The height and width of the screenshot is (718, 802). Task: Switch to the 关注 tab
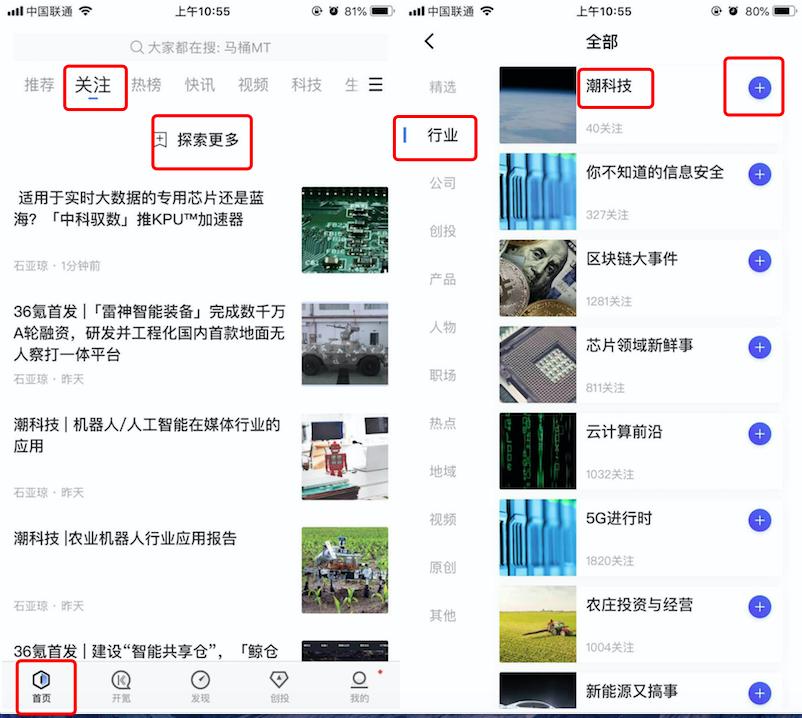tap(93, 85)
